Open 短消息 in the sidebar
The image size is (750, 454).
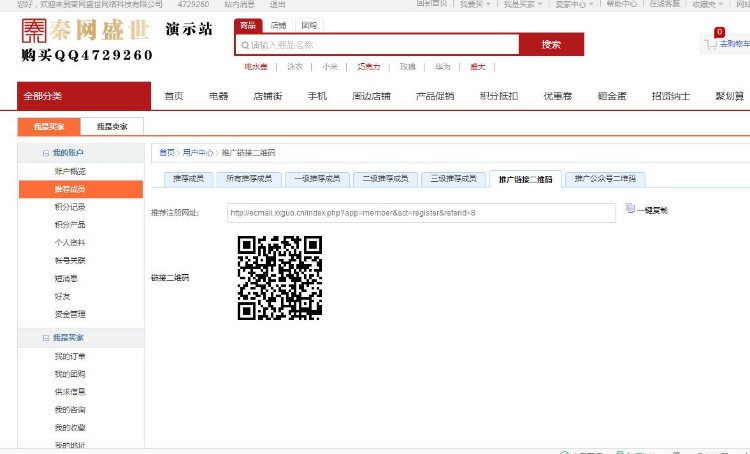click(66, 278)
